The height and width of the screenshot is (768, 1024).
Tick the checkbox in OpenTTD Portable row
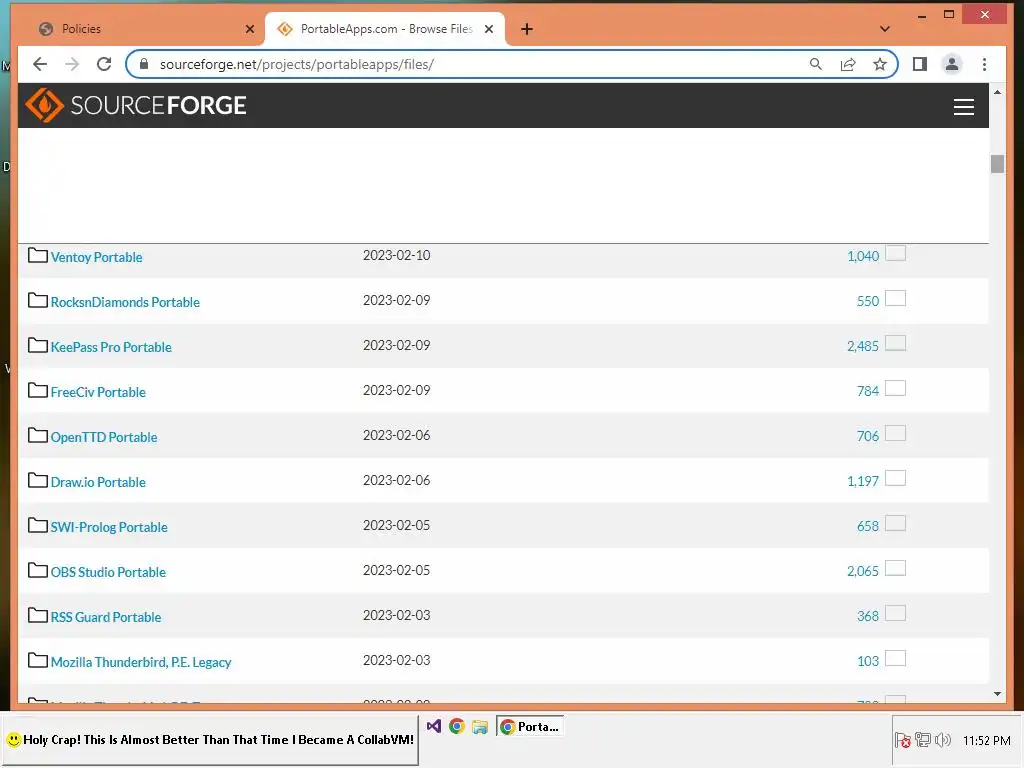895,434
